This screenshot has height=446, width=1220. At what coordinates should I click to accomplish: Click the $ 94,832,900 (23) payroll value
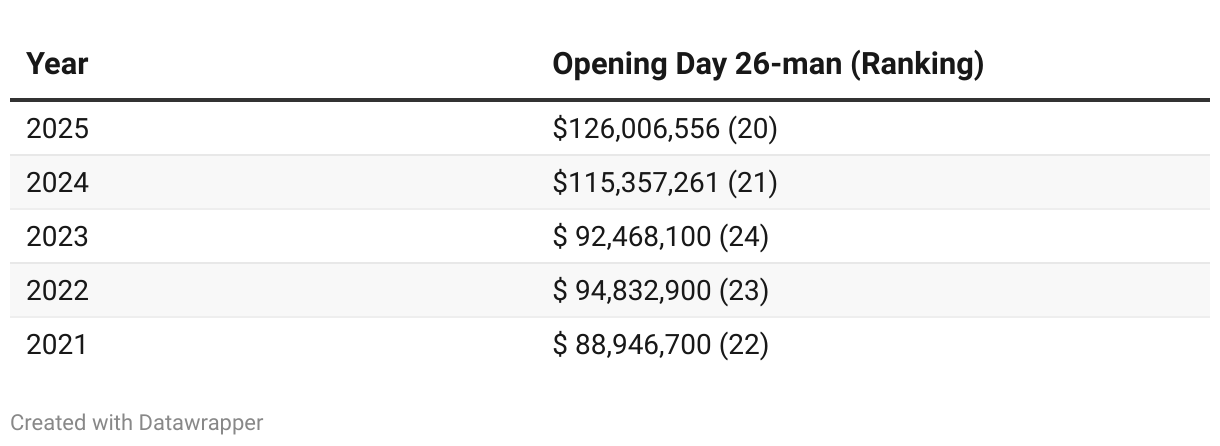pyautogui.click(x=661, y=291)
